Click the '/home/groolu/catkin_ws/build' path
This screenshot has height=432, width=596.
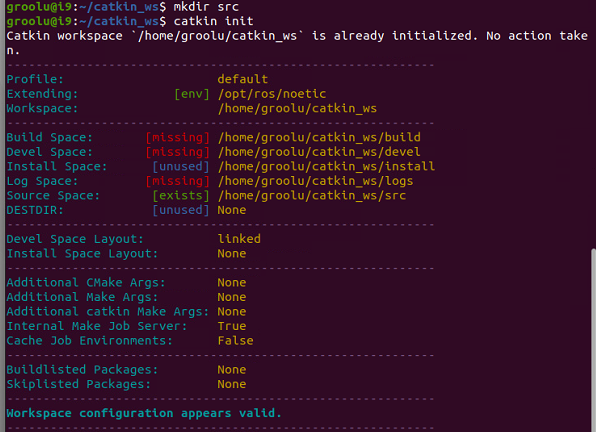coord(319,137)
